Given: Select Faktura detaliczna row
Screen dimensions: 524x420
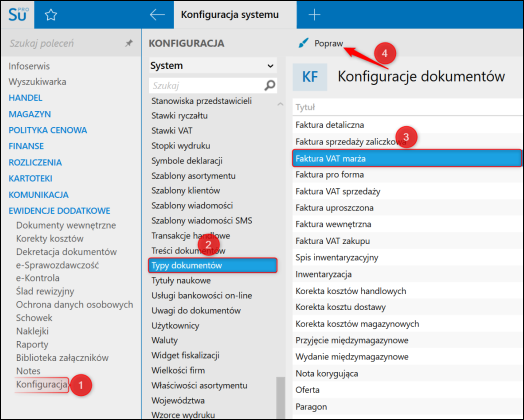Looking at the screenshot, I should click(408, 125).
